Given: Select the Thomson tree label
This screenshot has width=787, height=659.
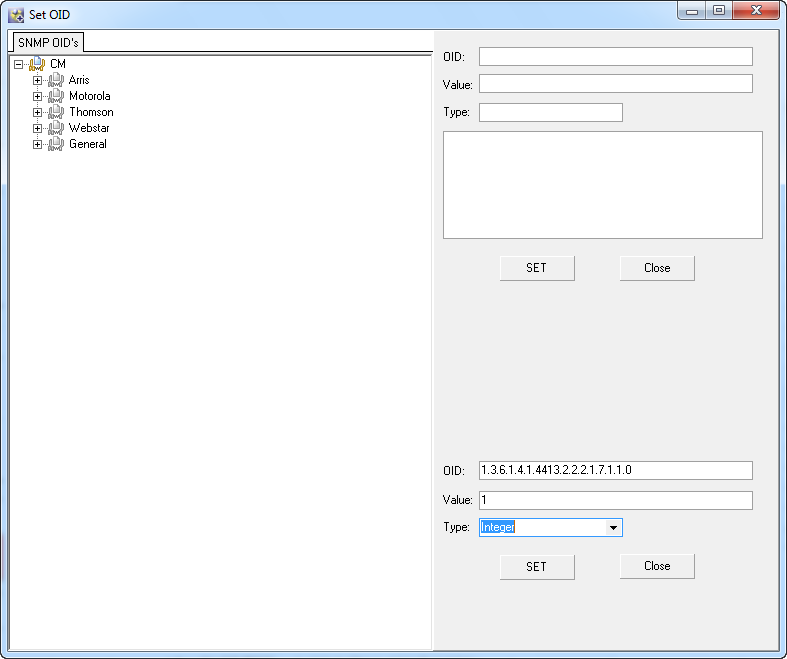Looking at the screenshot, I should pos(91,112).
